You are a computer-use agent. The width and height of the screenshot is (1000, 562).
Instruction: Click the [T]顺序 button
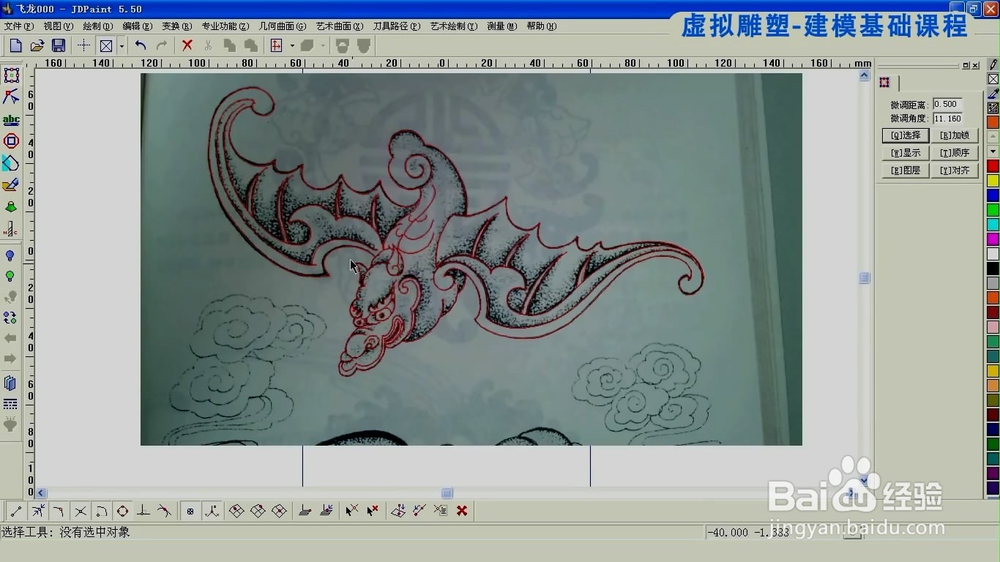[x=955, y=153]
